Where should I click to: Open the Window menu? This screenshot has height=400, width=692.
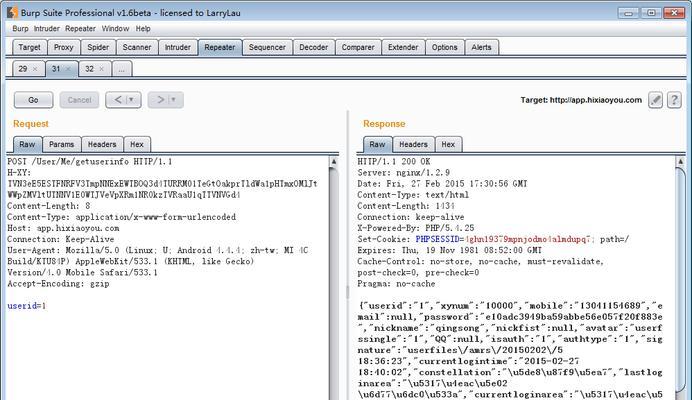pyautogui.click(x=115, y=29)
